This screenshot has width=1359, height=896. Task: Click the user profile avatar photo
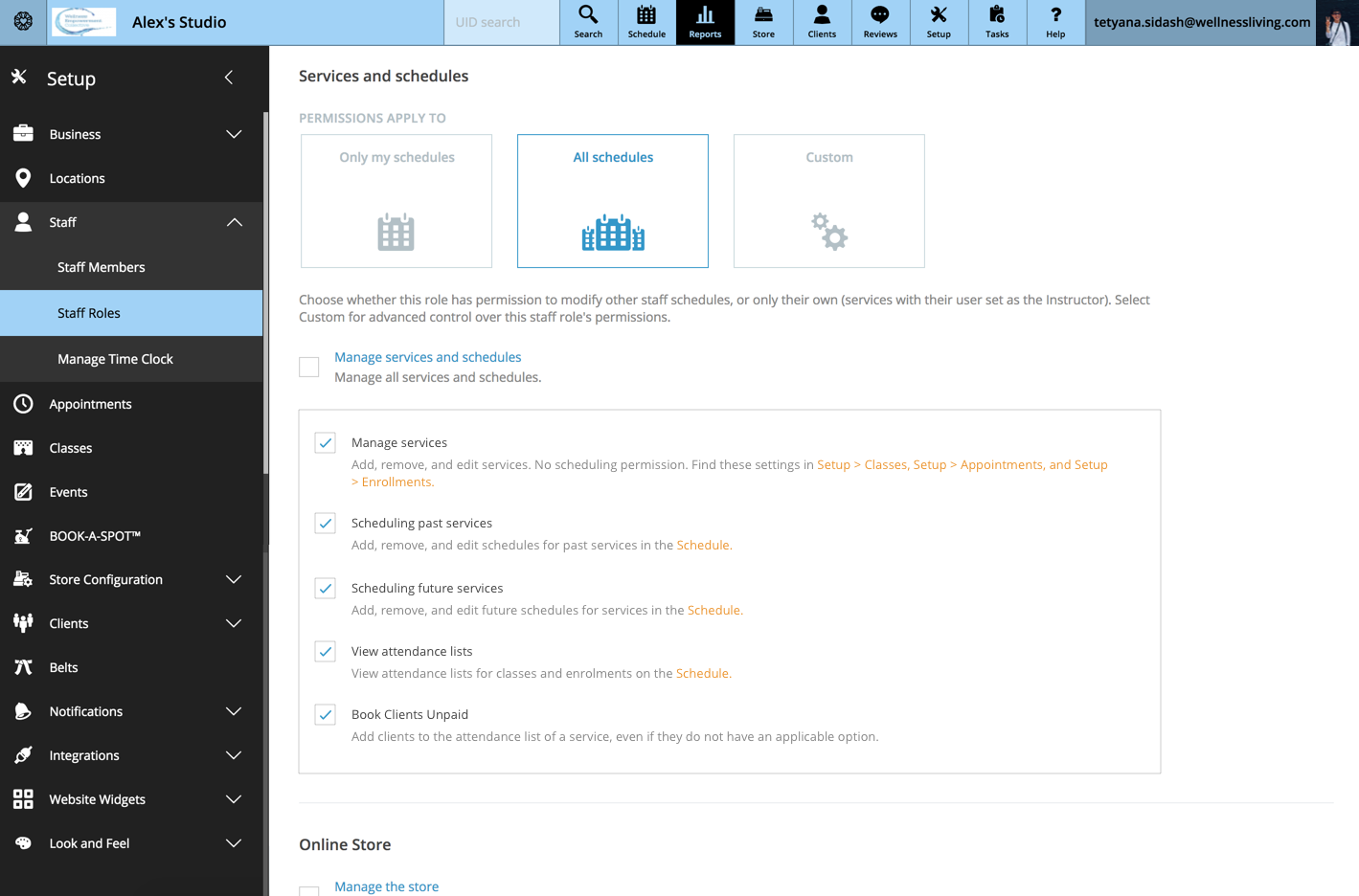tap(1338, 23)
